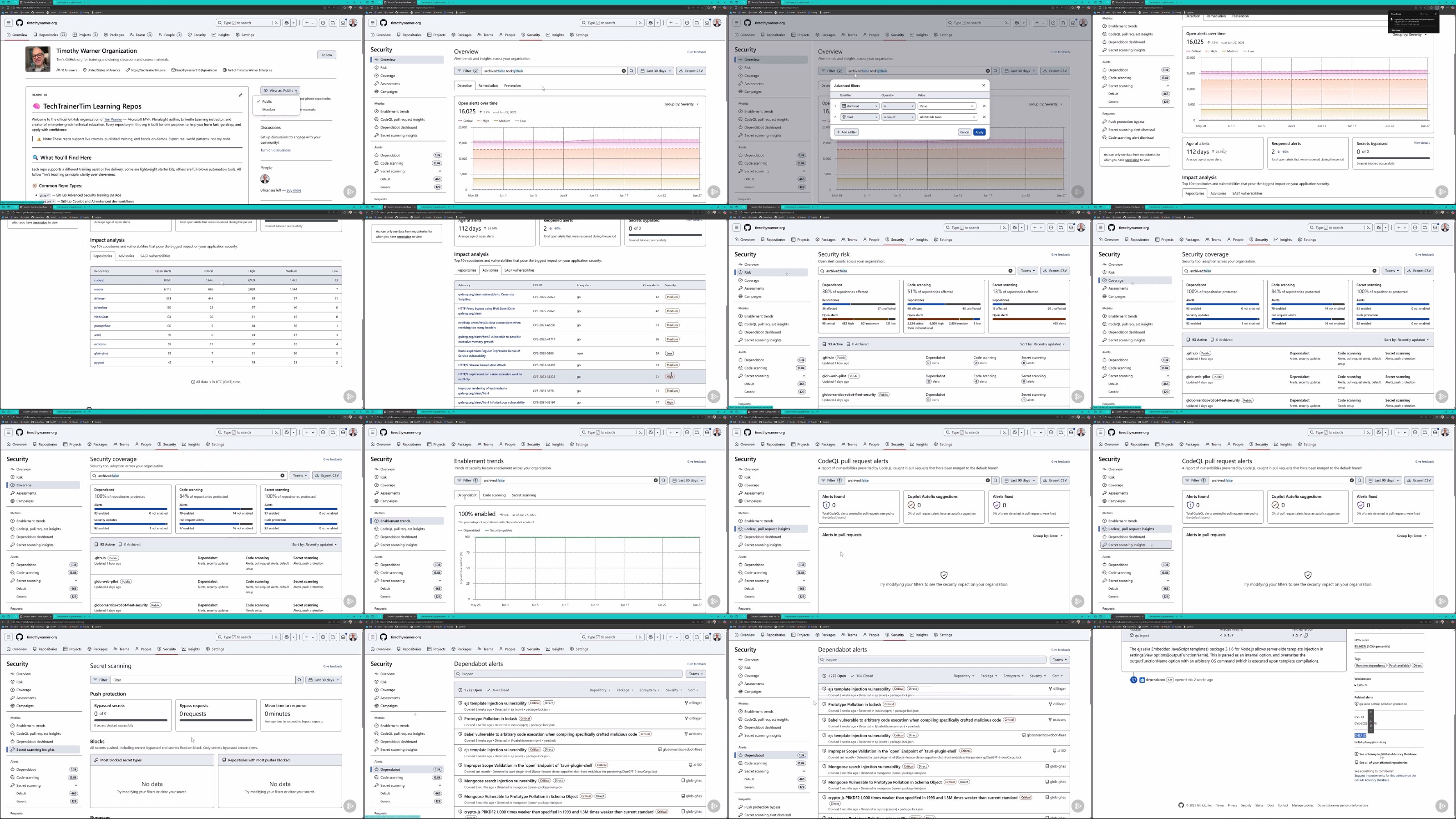Click the Timothy Warner Organization profile photo
This screenshot has width=1456, height=819.
[x=38, y=59]
